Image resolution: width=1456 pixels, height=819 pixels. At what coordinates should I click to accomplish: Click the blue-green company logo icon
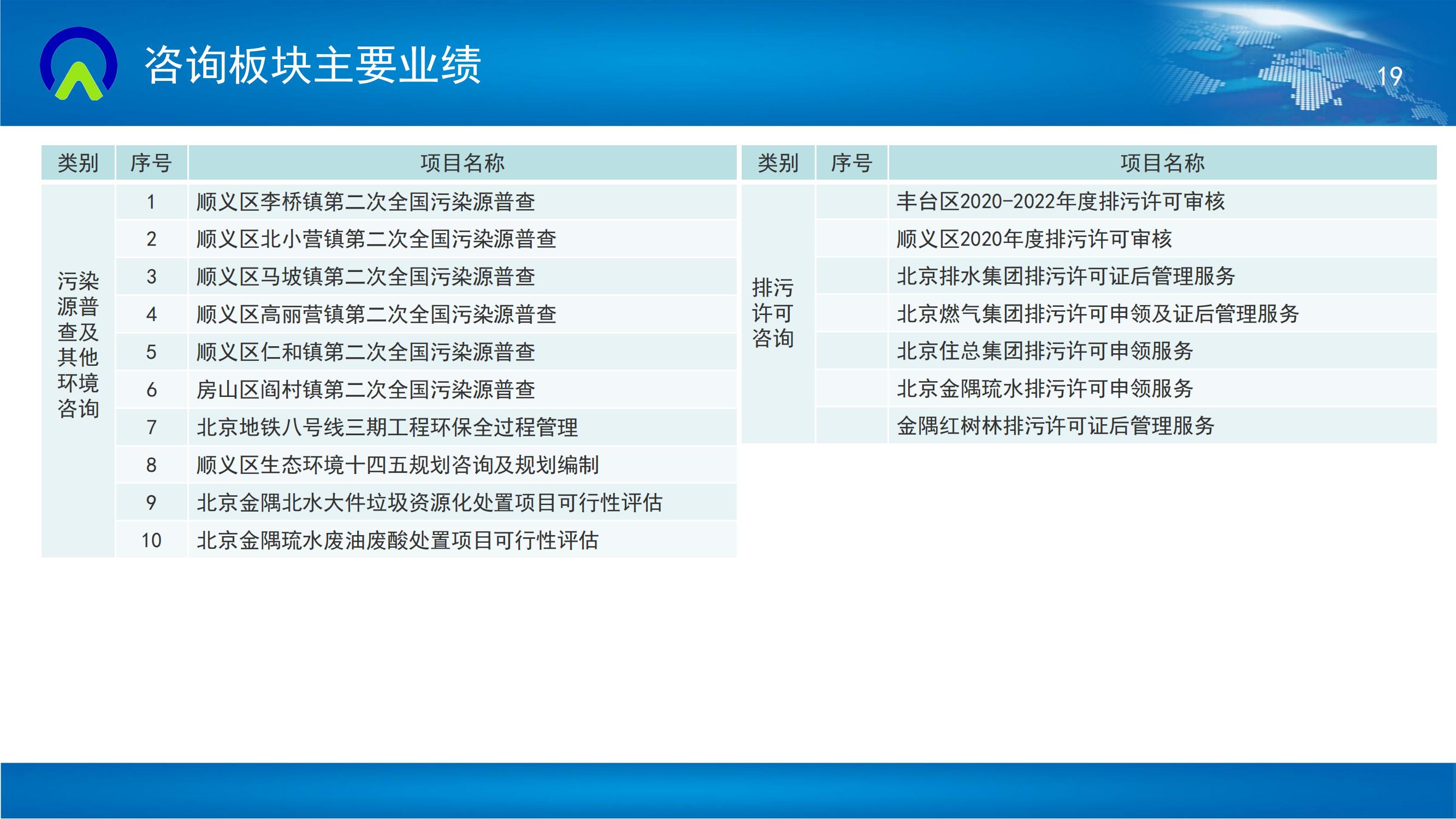79,64
